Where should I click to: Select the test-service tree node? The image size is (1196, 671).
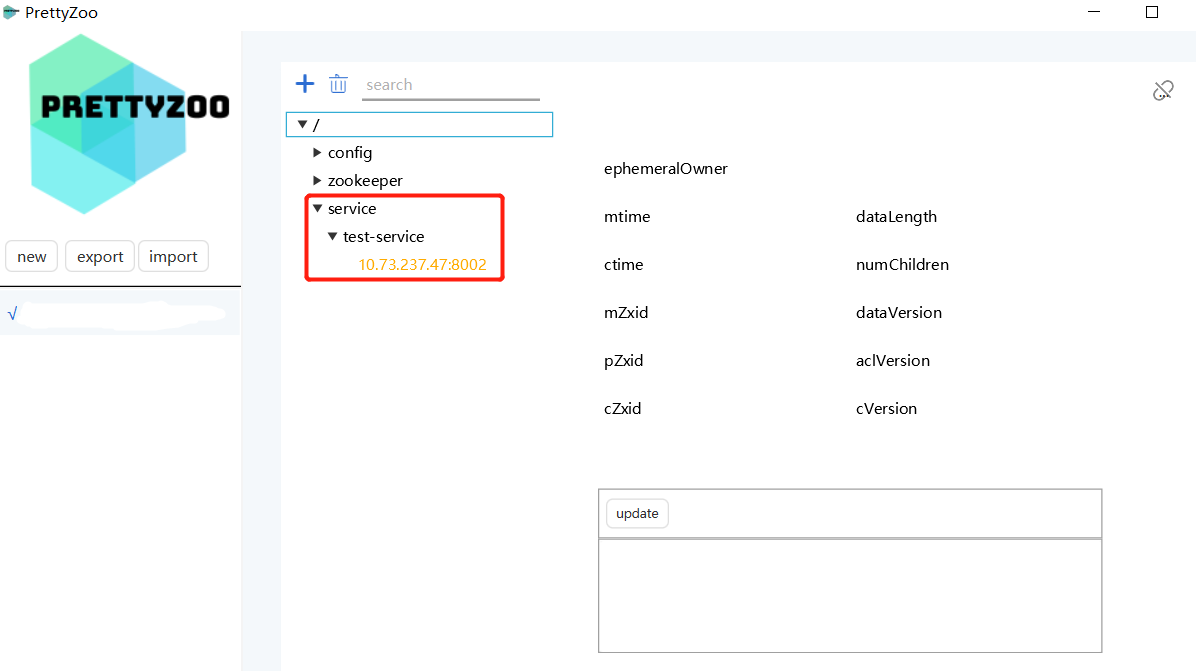(383, 237)
